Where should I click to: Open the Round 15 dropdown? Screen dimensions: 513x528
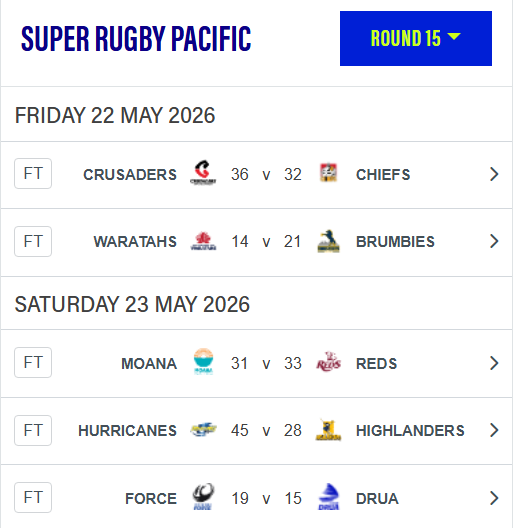pos(416,38)
